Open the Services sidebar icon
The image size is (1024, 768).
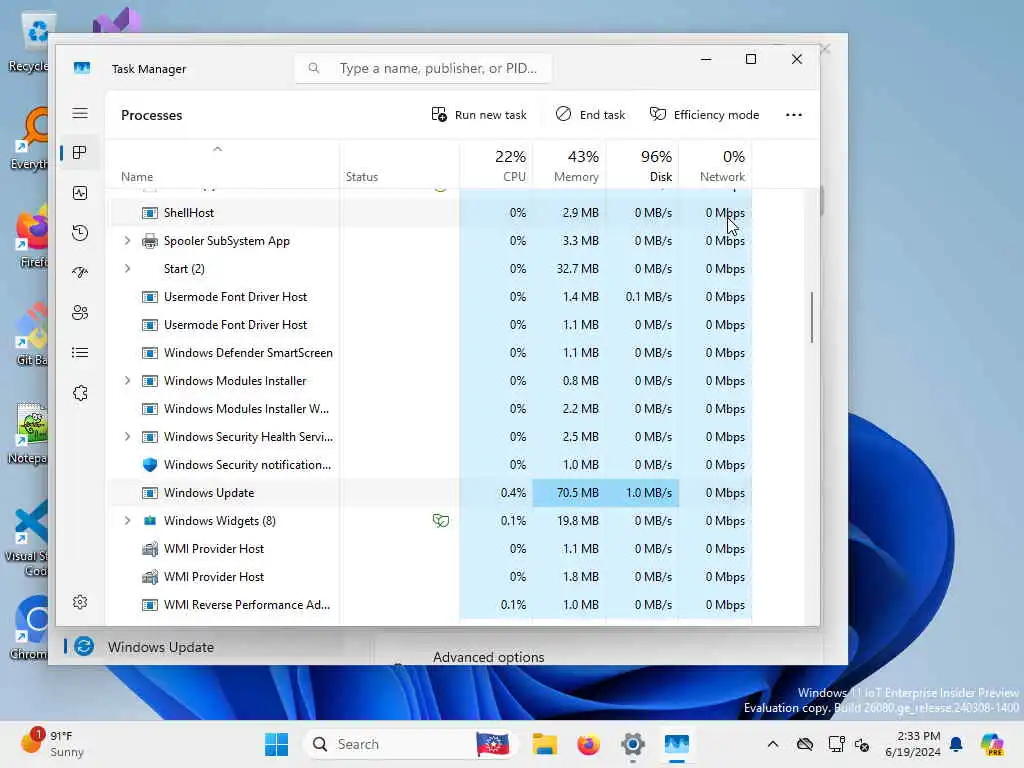pos(80,393)
